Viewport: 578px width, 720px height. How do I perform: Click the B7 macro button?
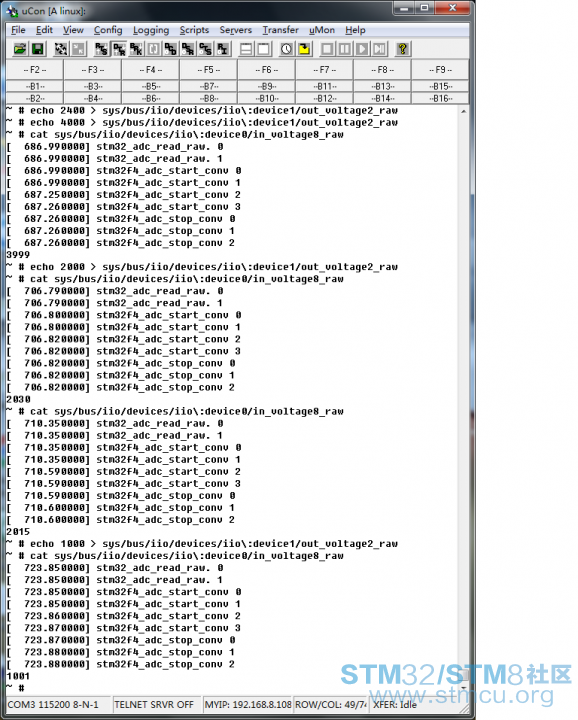point(209,86)
